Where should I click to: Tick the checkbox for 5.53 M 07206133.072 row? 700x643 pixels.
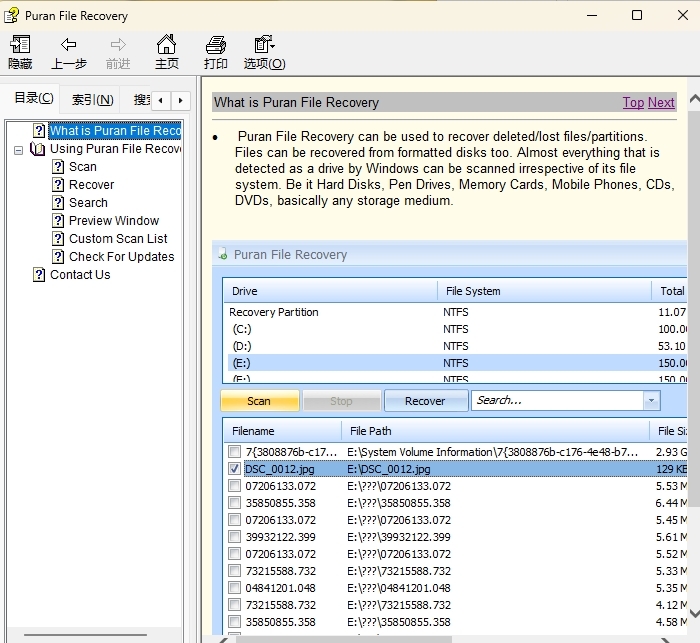(234, 485)
